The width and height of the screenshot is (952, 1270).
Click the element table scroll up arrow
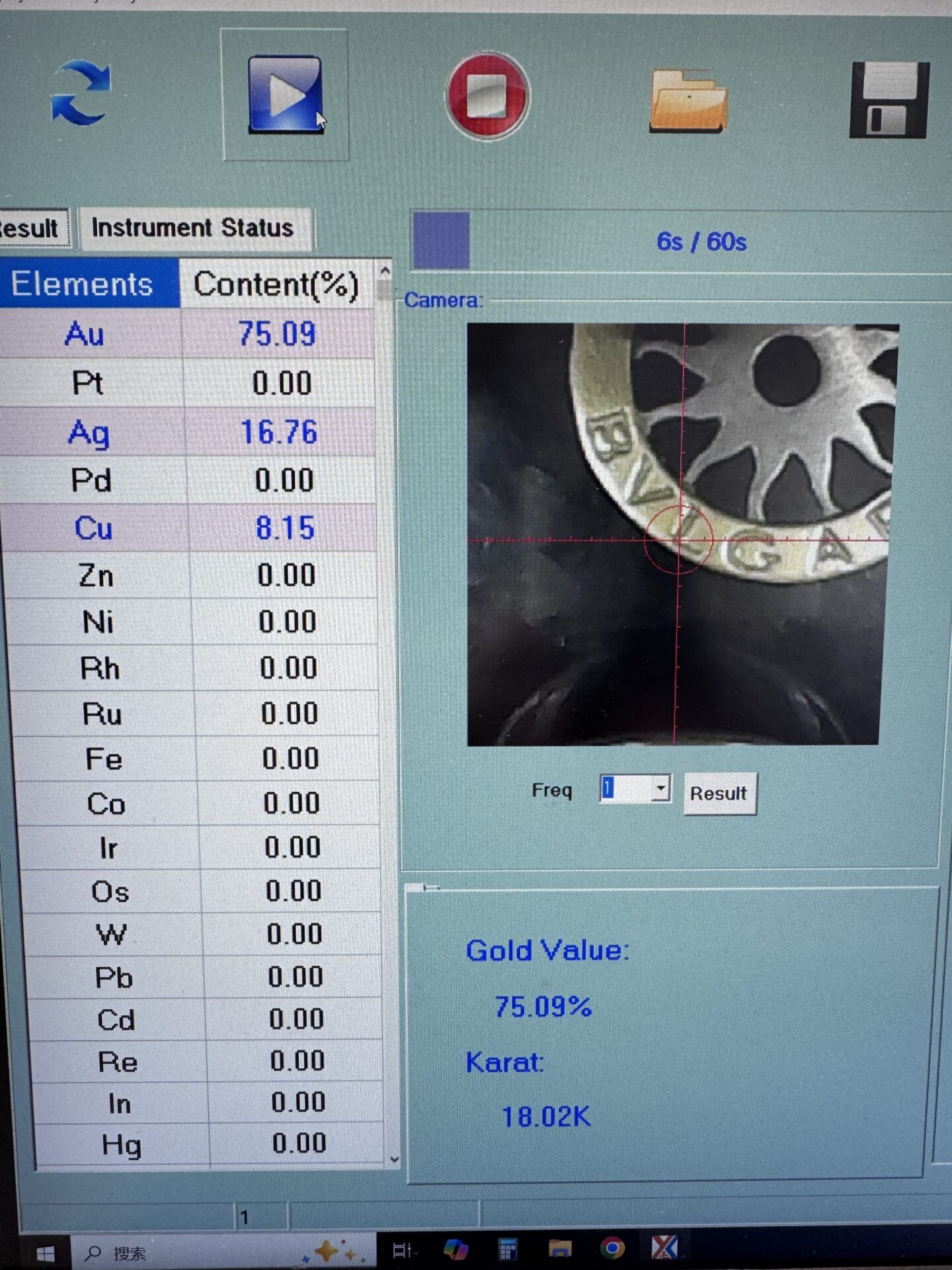[x=385, y=271]
